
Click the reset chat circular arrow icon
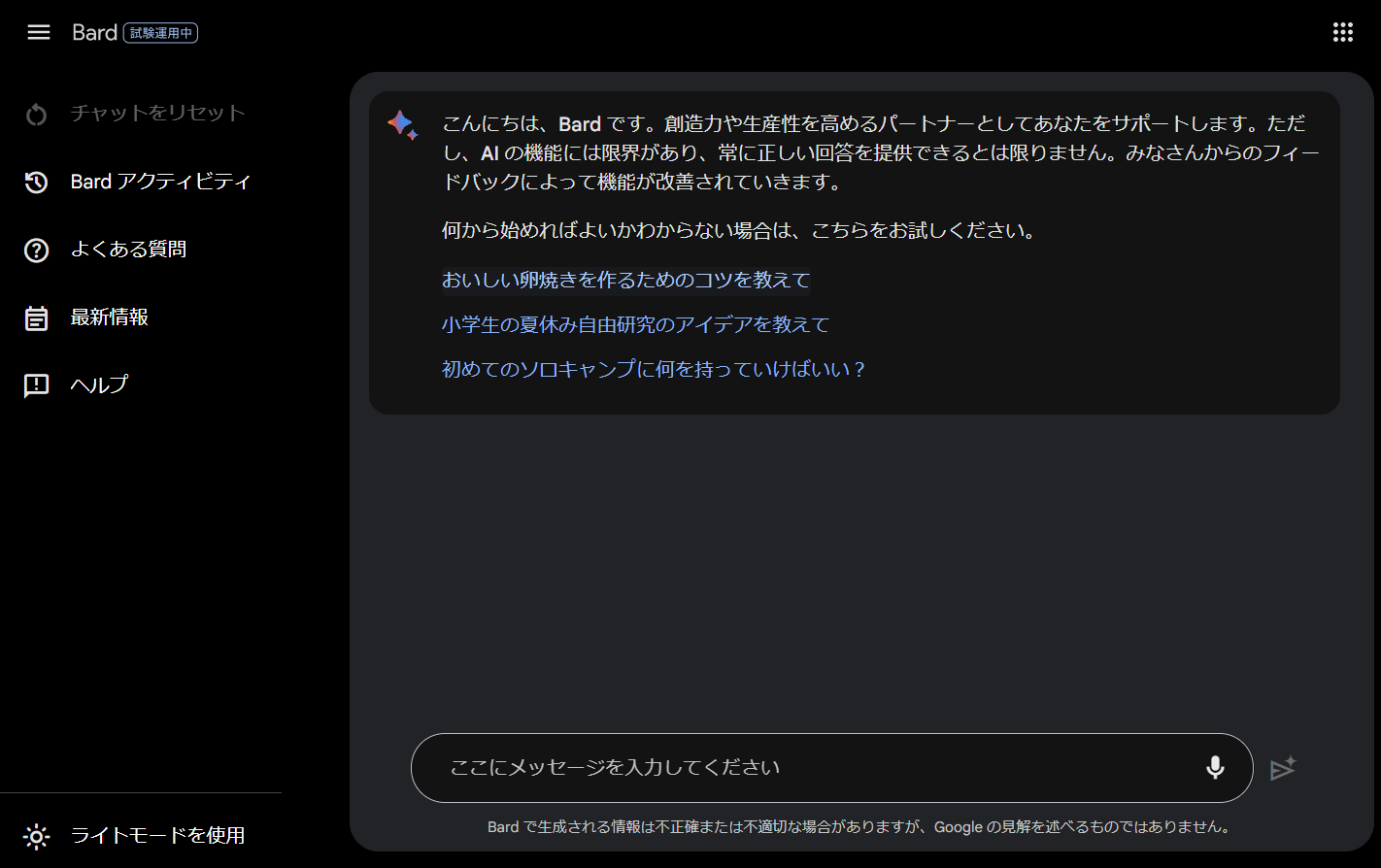(36, 115)
